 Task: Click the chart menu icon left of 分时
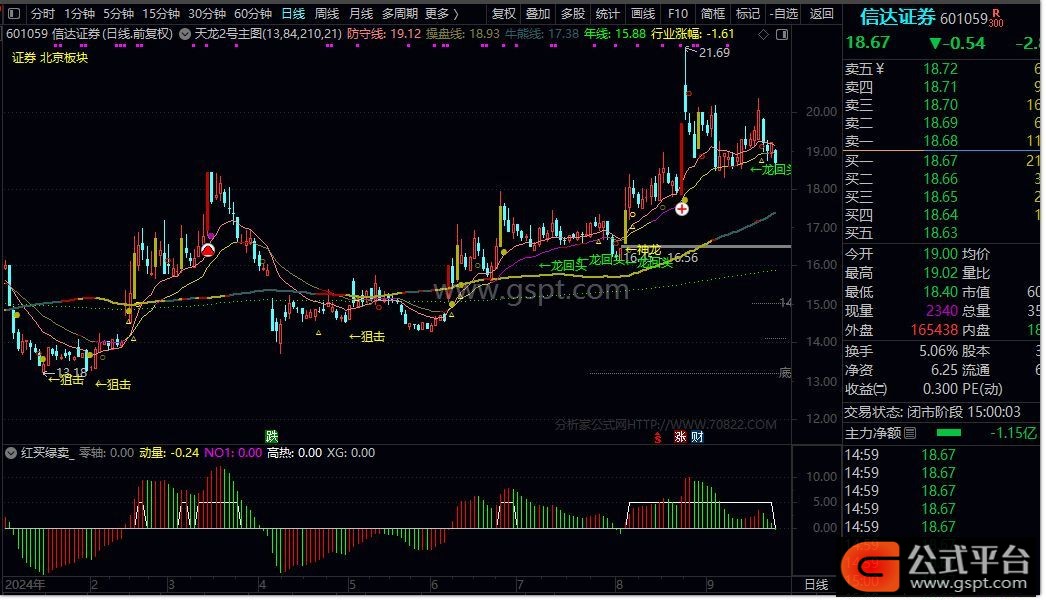point(13,14)
